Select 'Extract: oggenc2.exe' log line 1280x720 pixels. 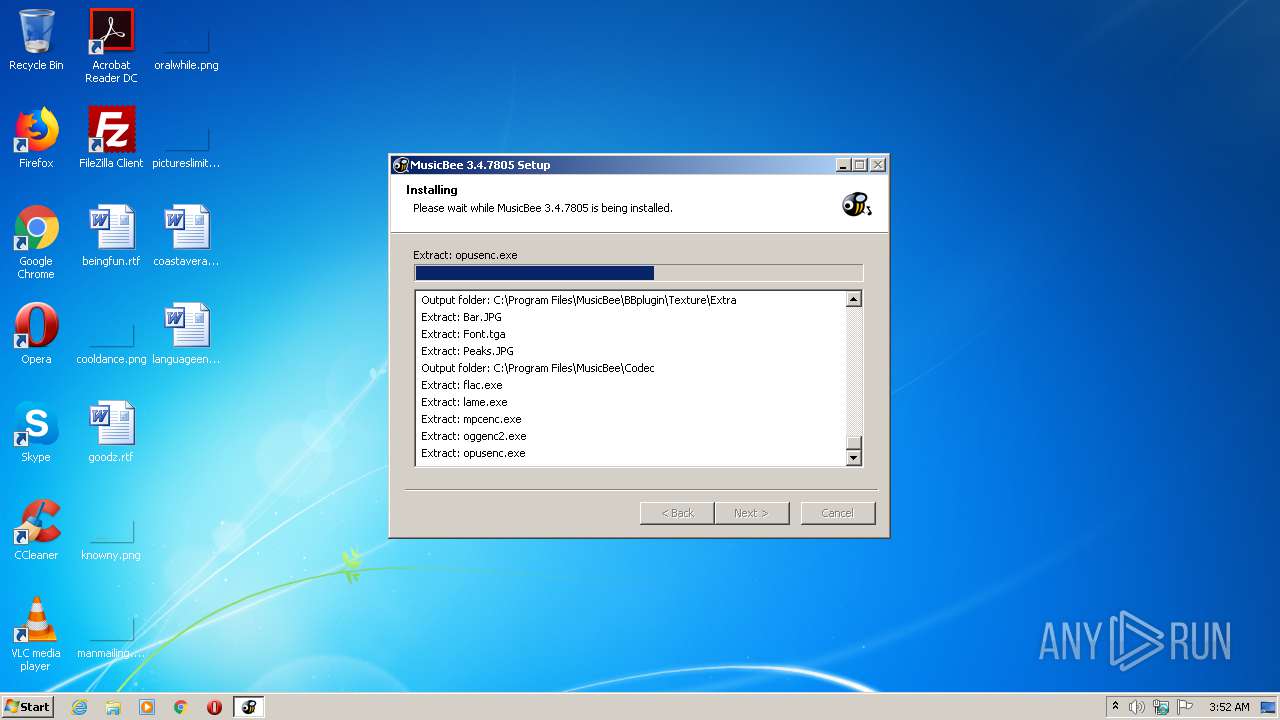coord(473,436)
